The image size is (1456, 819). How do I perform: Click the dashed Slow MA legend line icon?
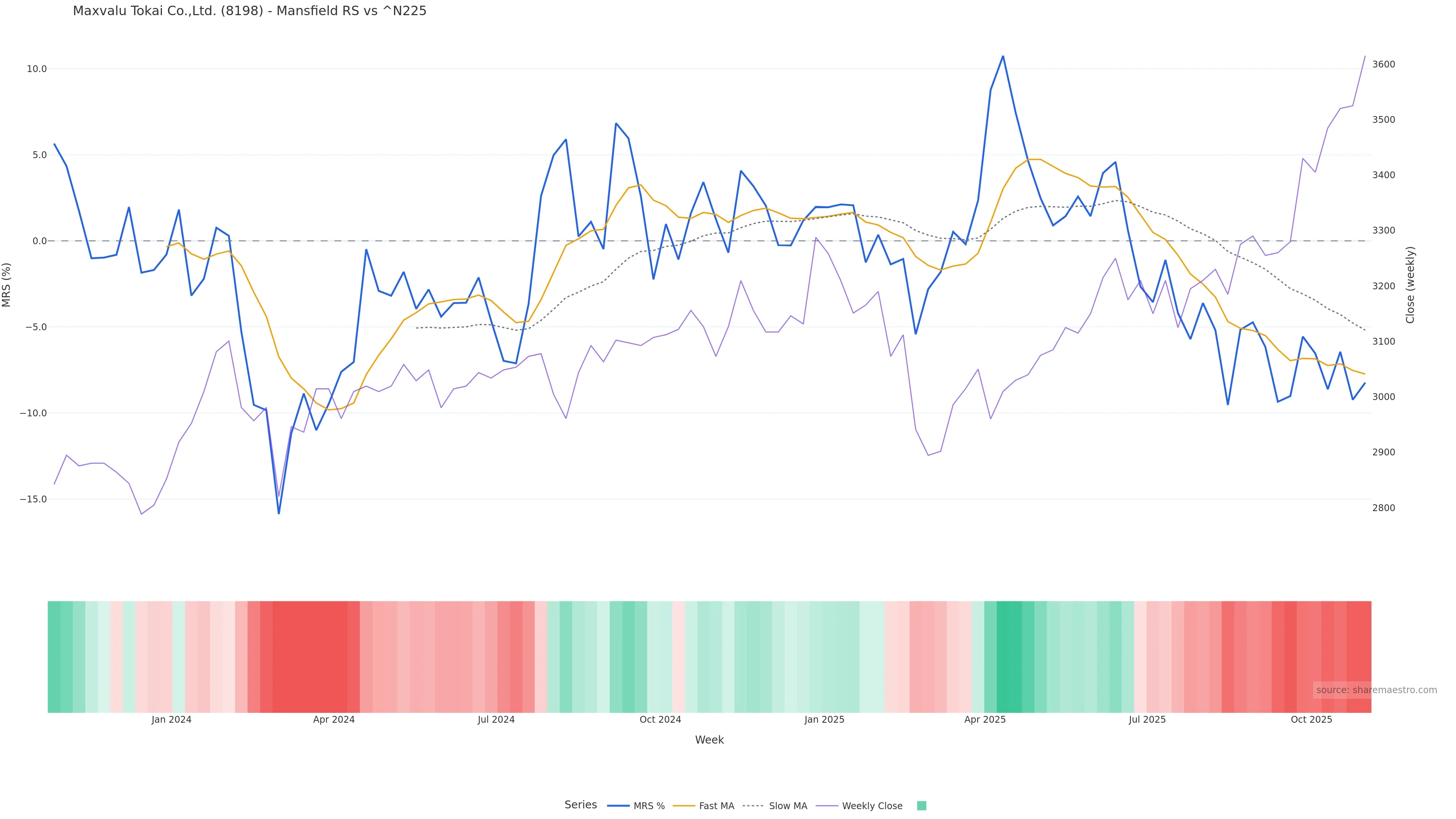pos(753,806)
